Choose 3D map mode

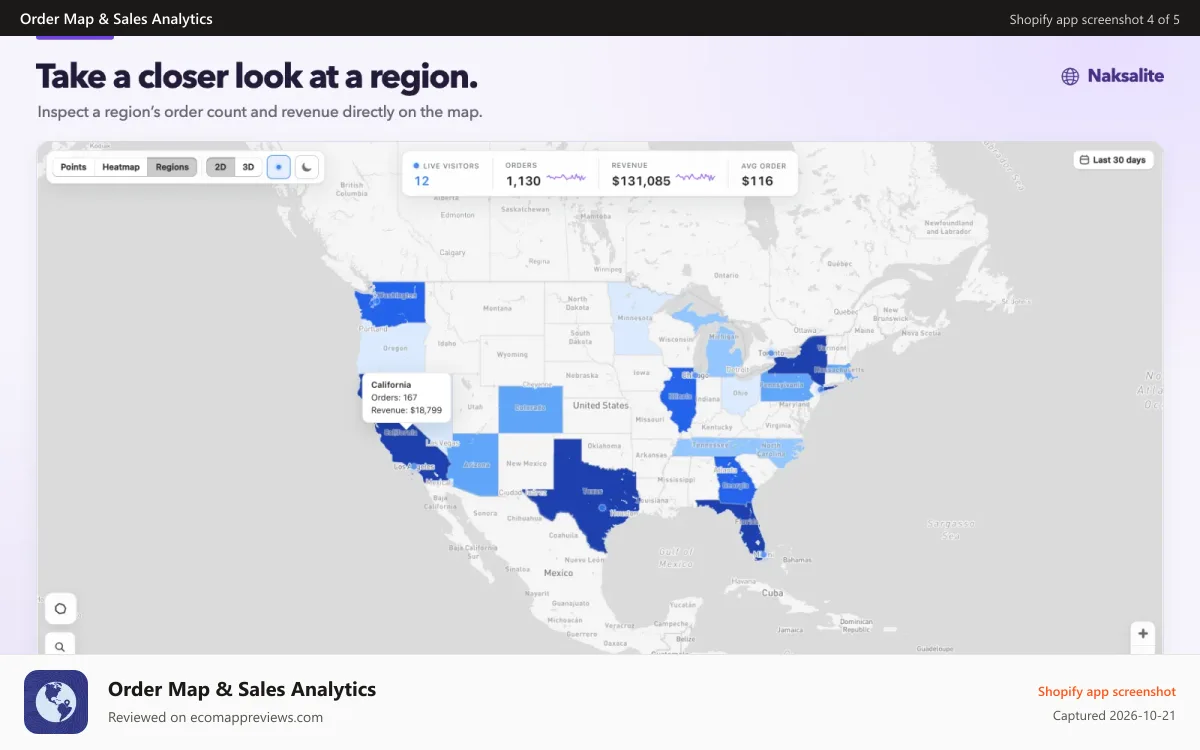coord(248,167)
